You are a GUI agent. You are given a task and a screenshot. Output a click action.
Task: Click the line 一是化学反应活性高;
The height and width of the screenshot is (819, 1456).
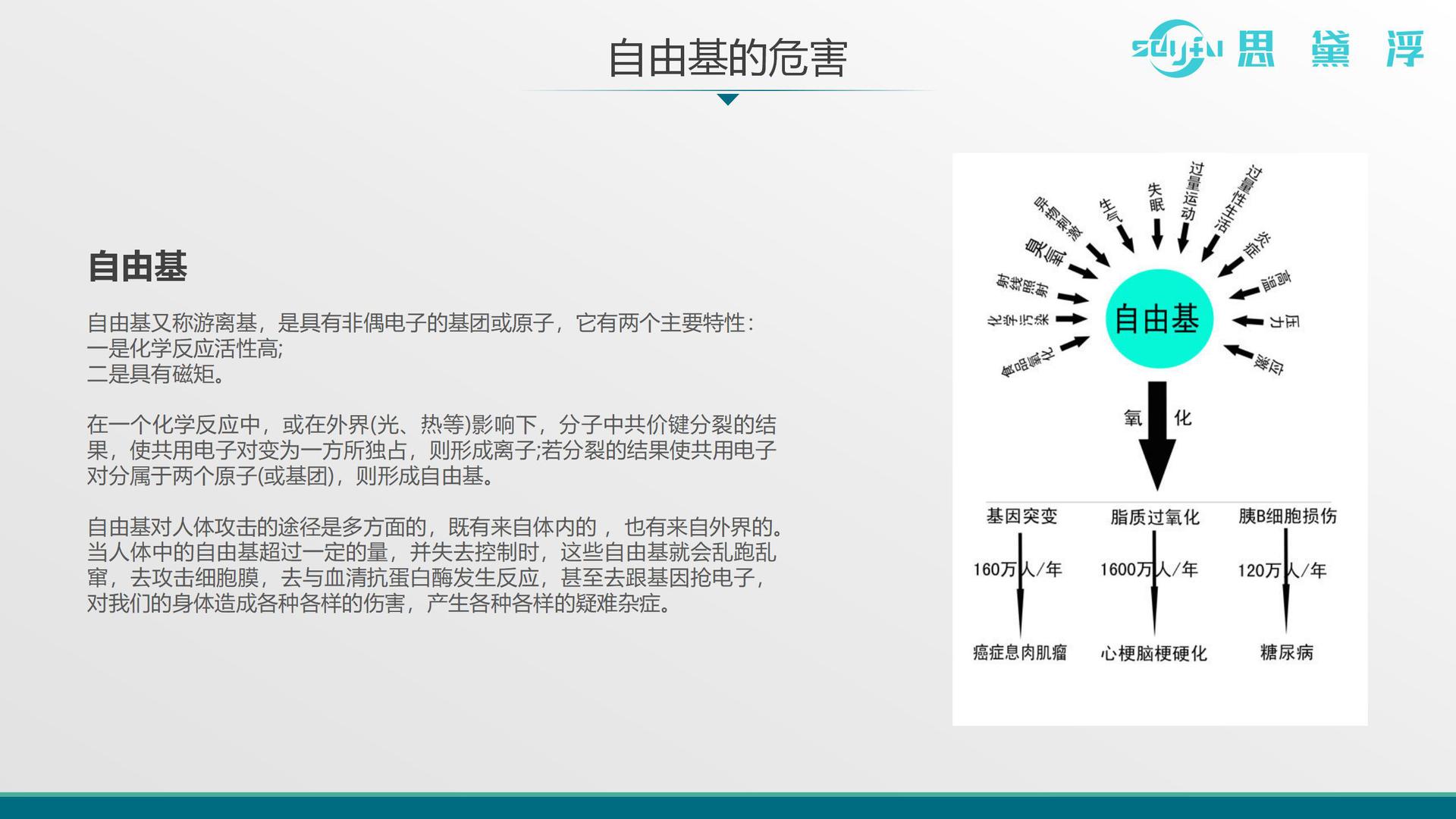(185, 349)
